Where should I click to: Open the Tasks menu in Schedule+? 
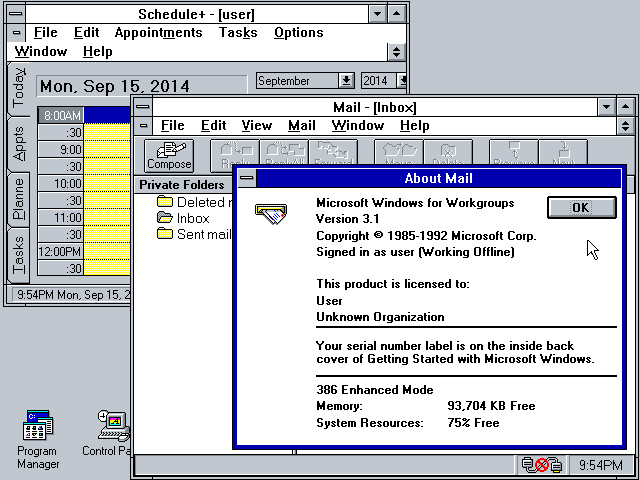click(238, 33)
